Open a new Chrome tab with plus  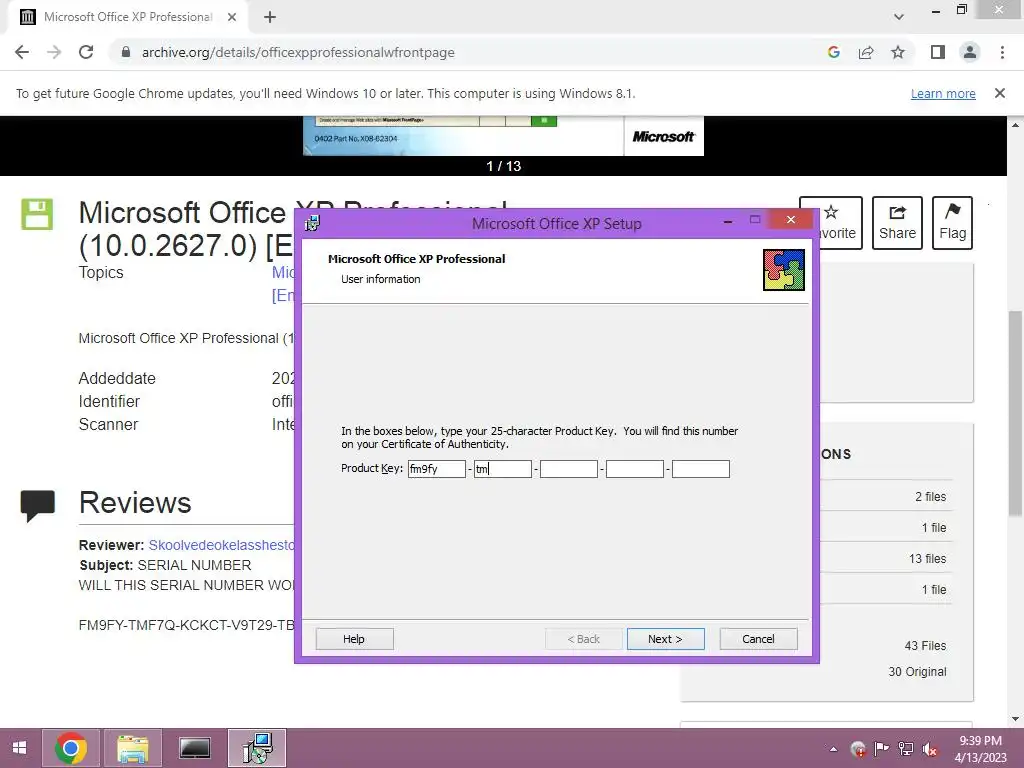coord(270,17)
